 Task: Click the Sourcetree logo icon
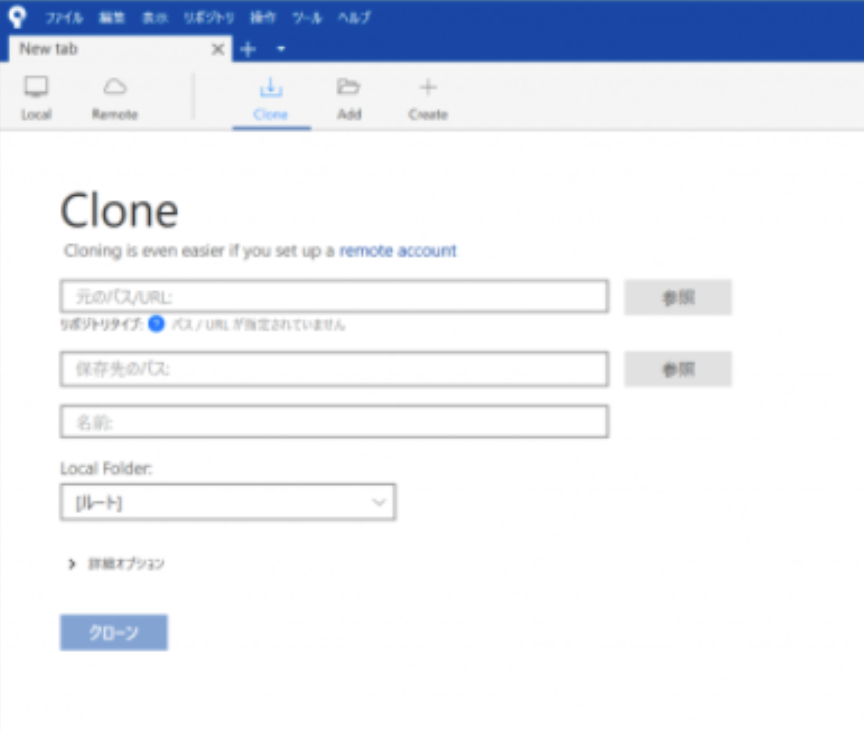17,17
